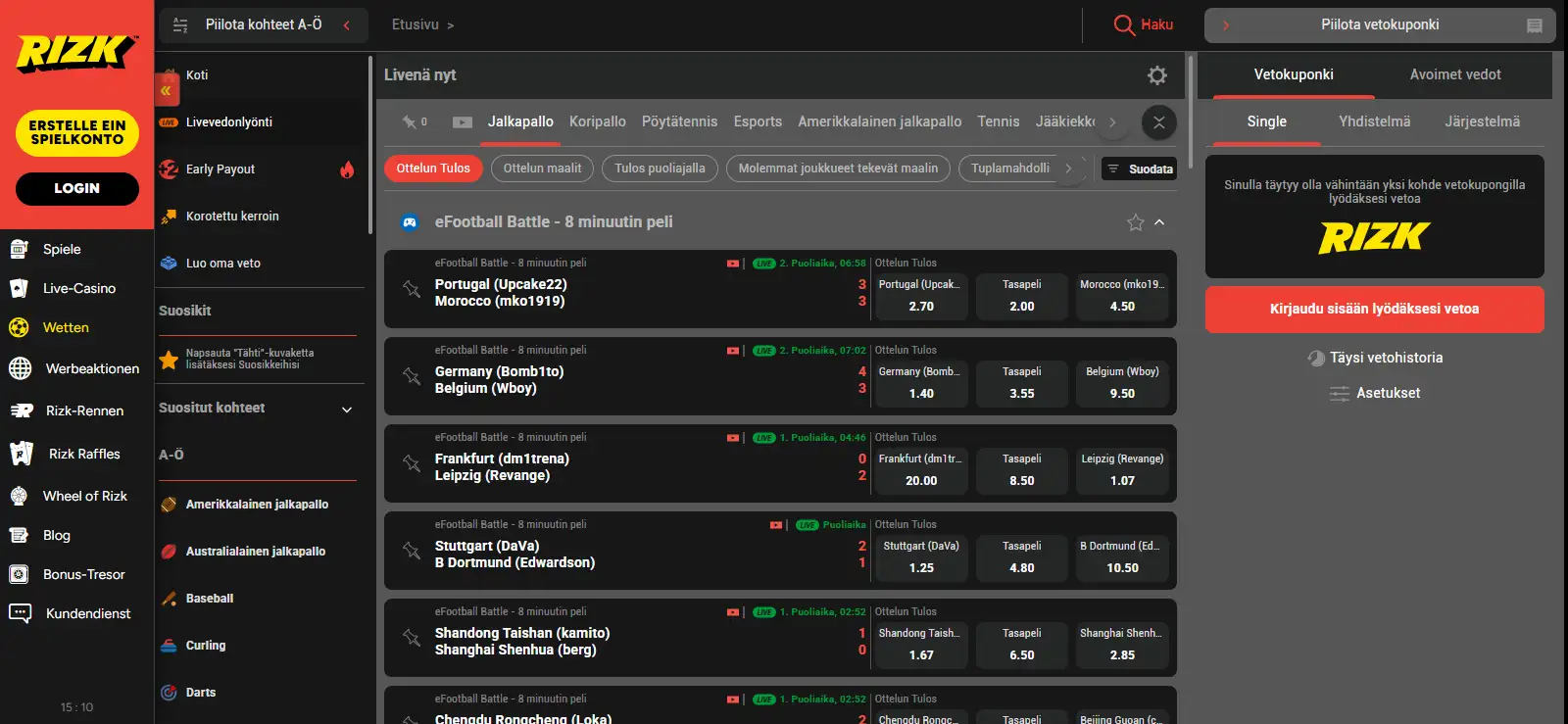
Task: Pin the Germany vs Belgium match
Action: coord(412,376)
